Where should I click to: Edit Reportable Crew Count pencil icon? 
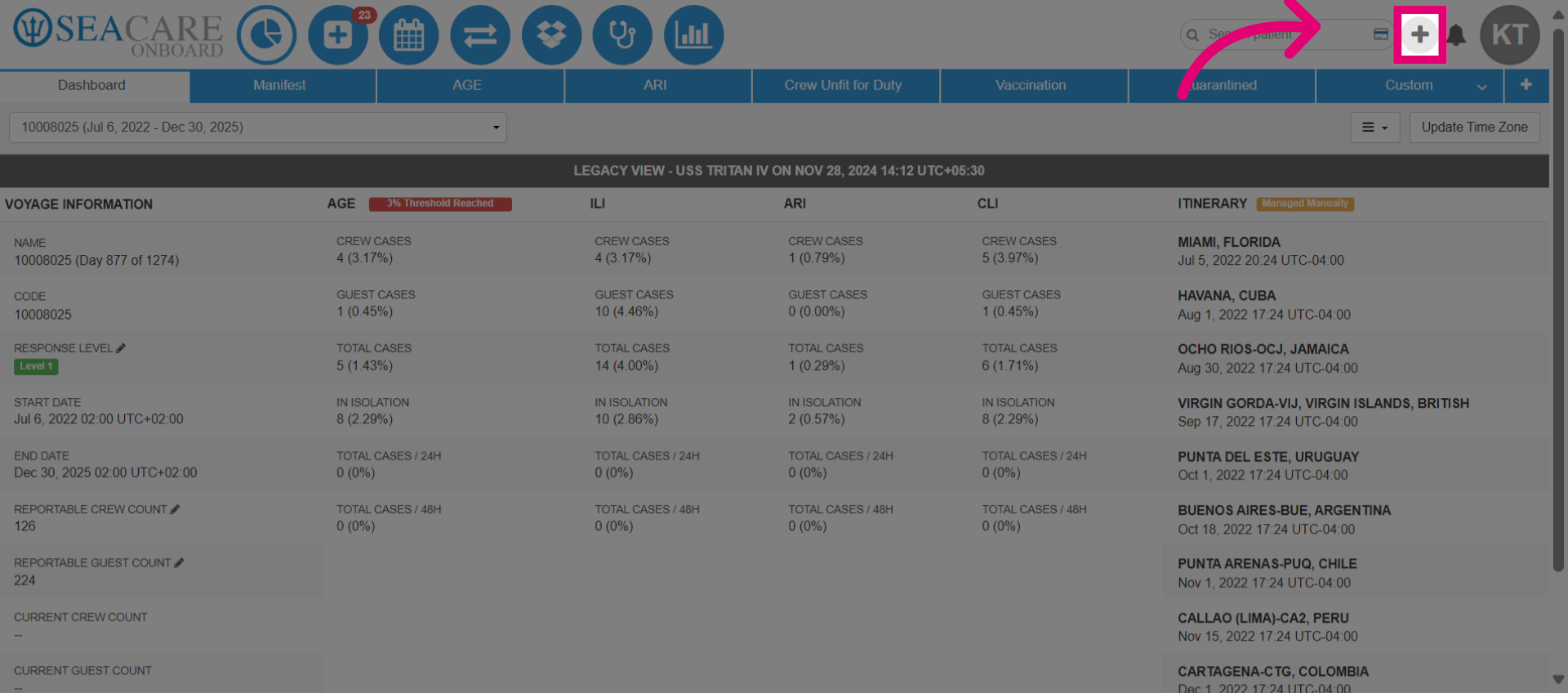(x=175, y=509)
